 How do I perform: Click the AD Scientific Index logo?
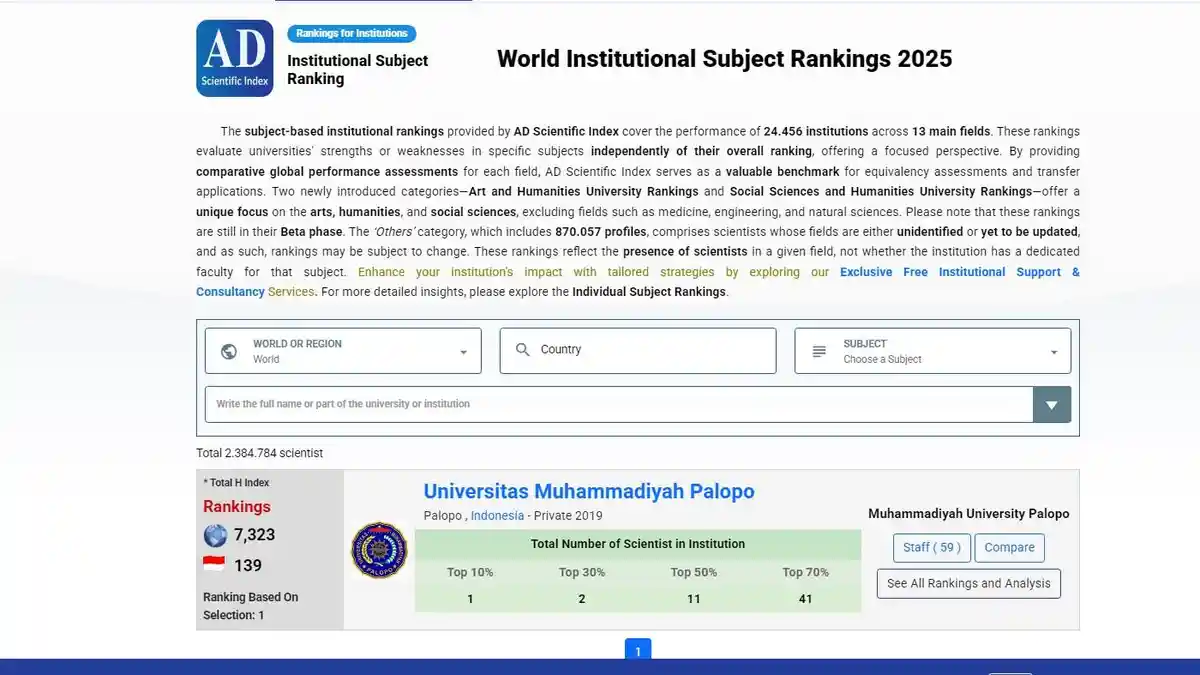(x=235, y=58)
